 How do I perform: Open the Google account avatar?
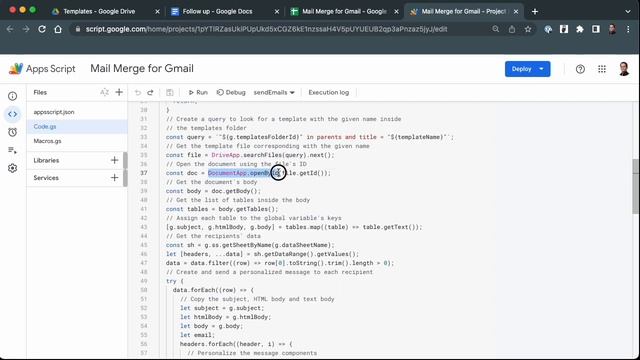(624, 69)
